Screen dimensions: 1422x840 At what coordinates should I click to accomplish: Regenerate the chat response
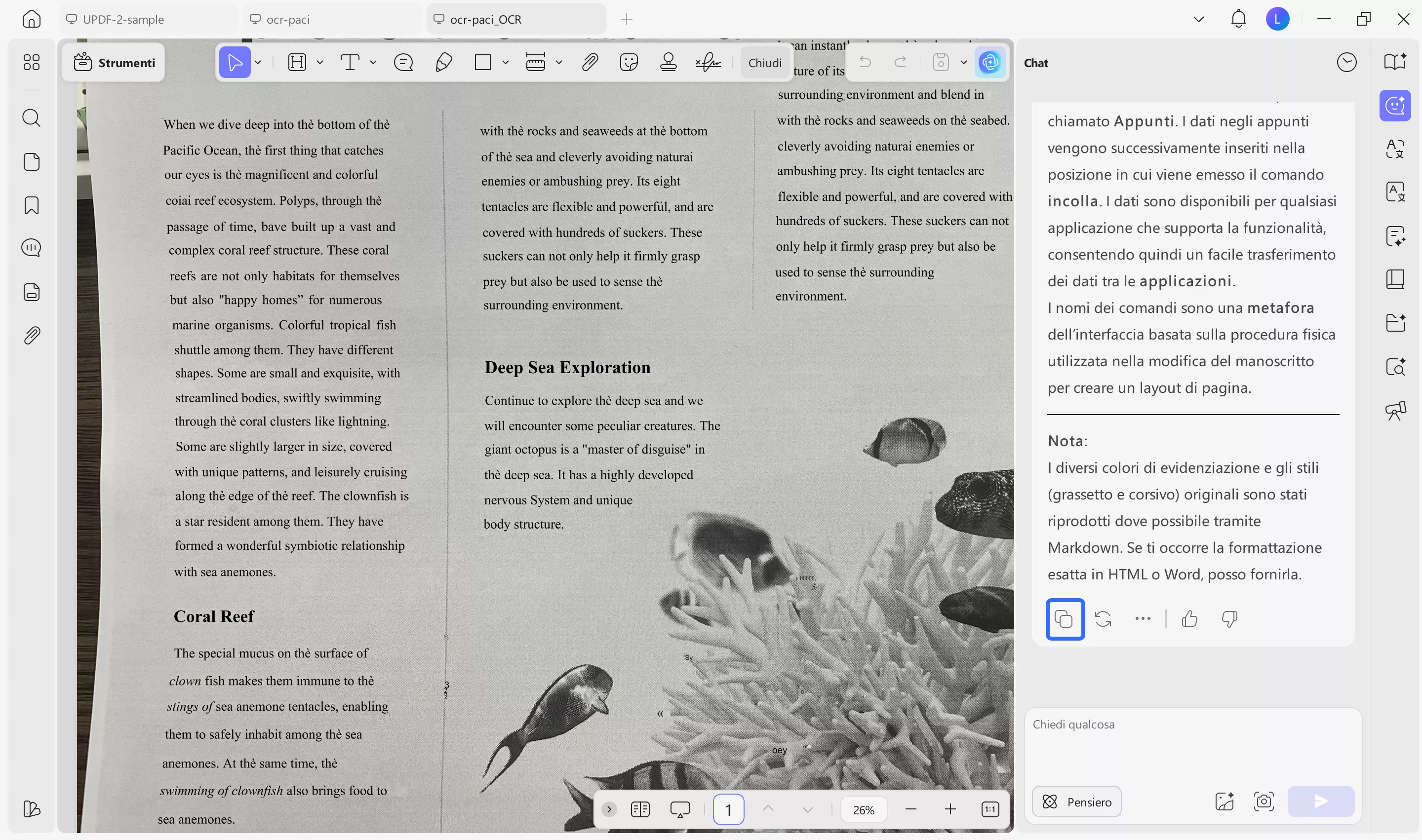coord(1103,619)
